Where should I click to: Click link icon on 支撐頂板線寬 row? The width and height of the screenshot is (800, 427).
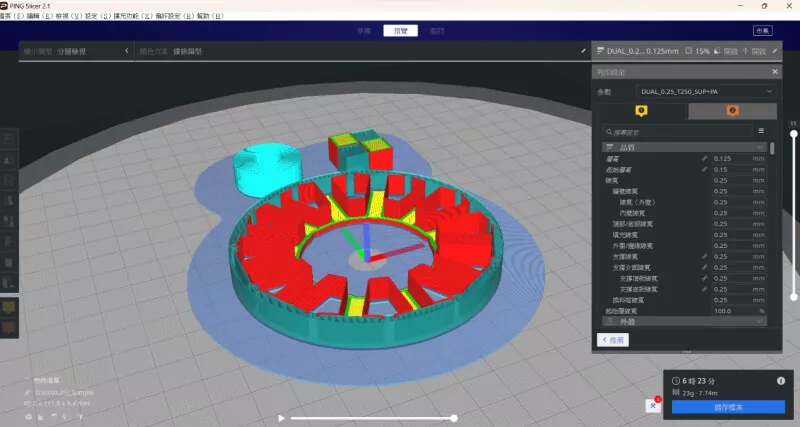[705, 279]
